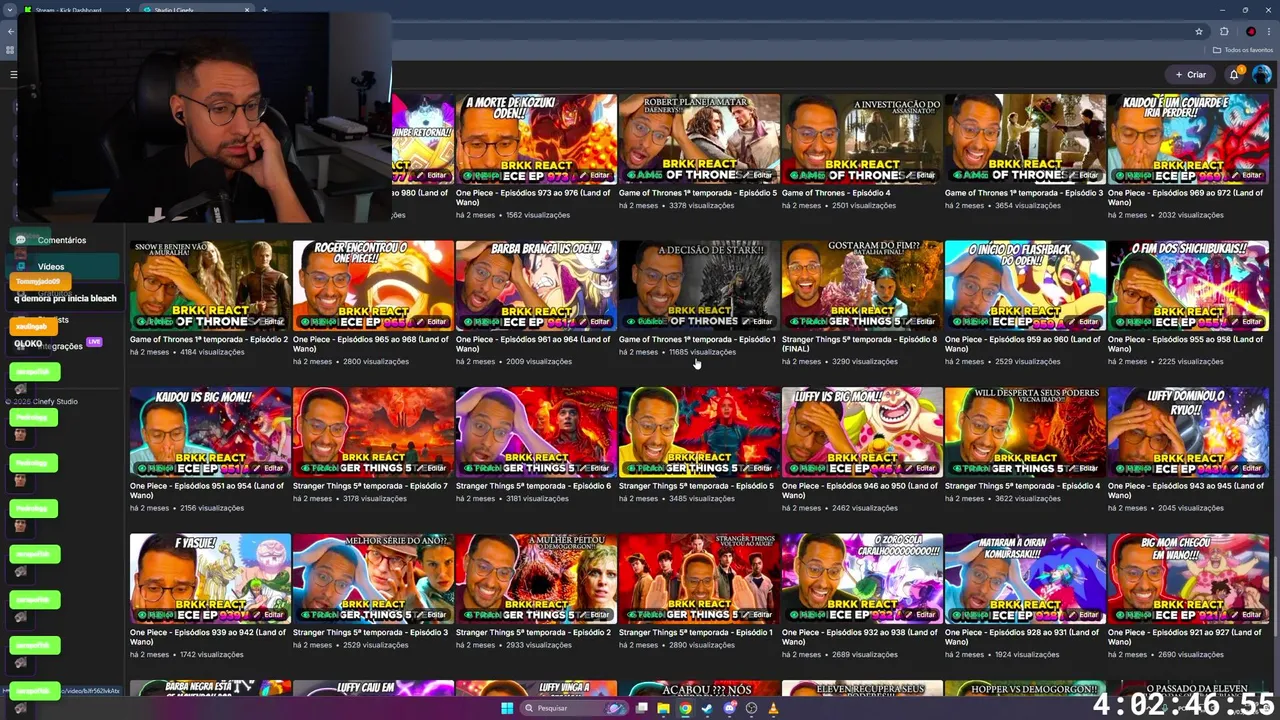Open thumbnail 'Luffy vs Big Mom'
This screenshot has width=1280, height=720.
[862, 432]
